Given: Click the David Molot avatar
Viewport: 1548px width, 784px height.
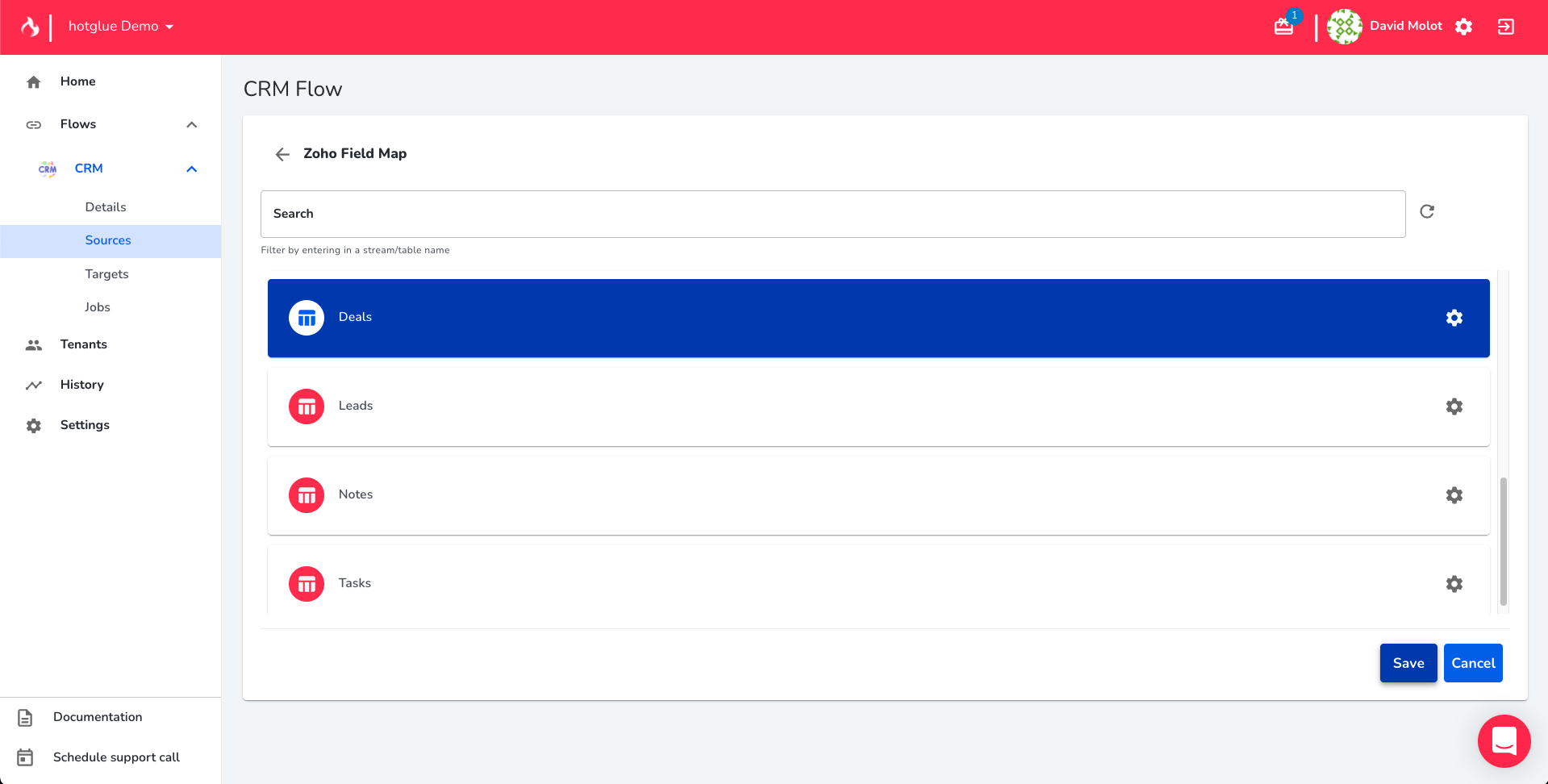Looking at the screenshot, I should point(1344,27).
